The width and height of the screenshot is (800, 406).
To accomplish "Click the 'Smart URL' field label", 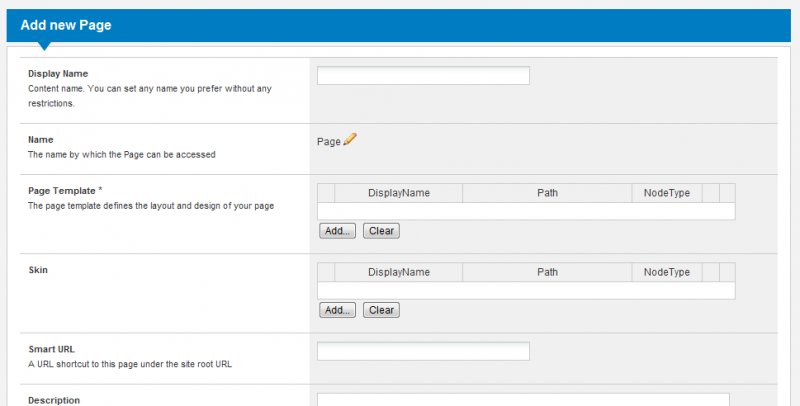I will [52, 349].
